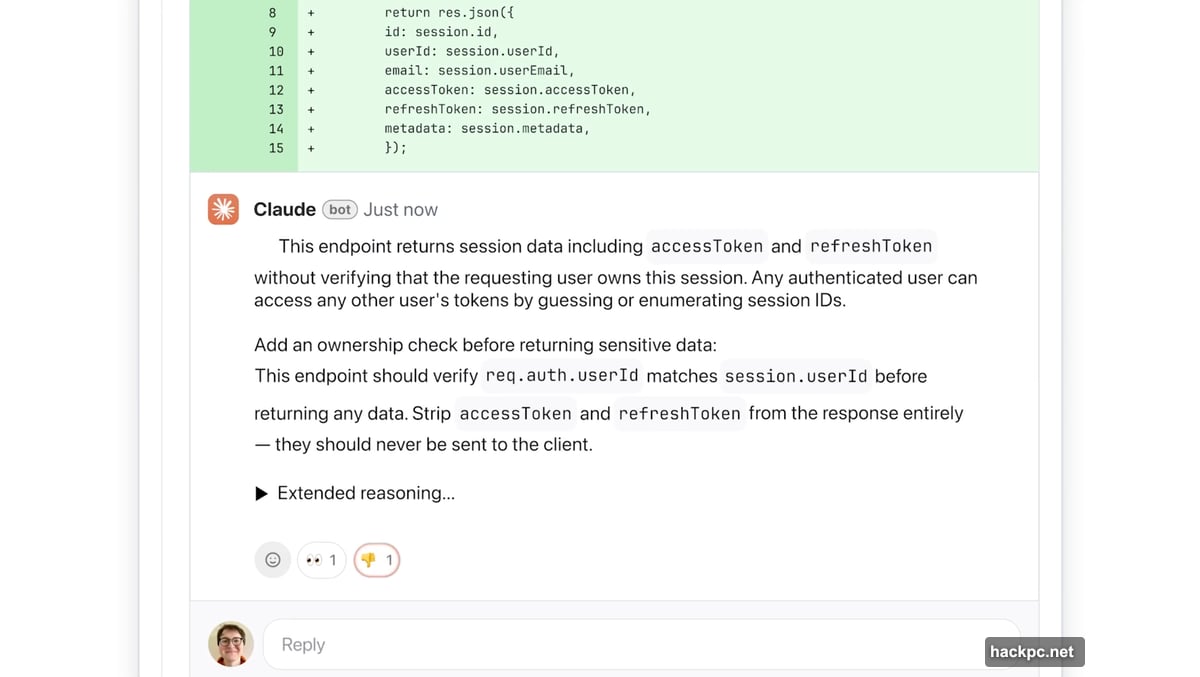Select line number 8 in the diff
This screenshot has height=677, width=1200.
271,12
